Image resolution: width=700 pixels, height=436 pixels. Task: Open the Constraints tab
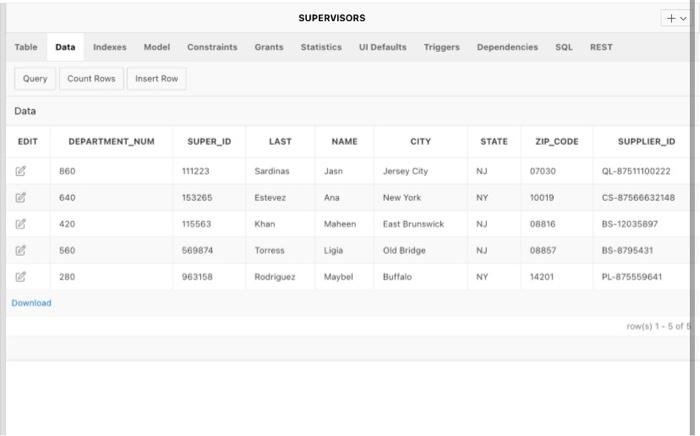[212, 47]
